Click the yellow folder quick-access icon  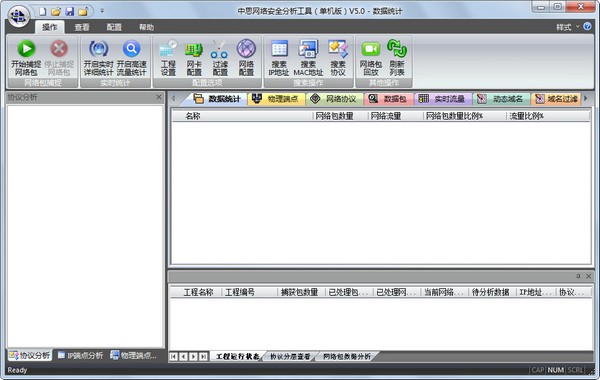click(x=83, y=11)
